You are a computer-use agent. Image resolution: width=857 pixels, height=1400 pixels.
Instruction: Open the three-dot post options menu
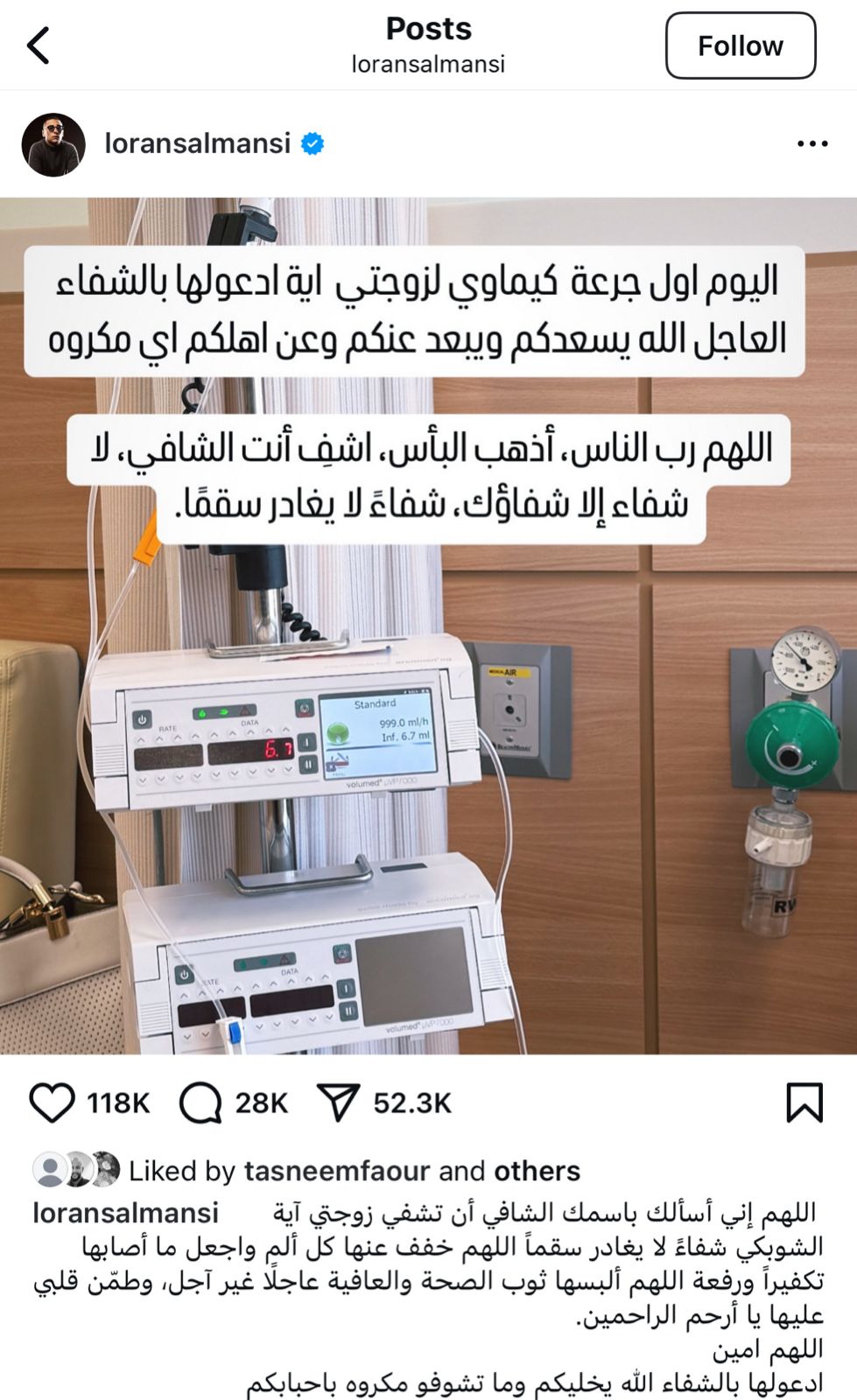(x=812, y=143)
